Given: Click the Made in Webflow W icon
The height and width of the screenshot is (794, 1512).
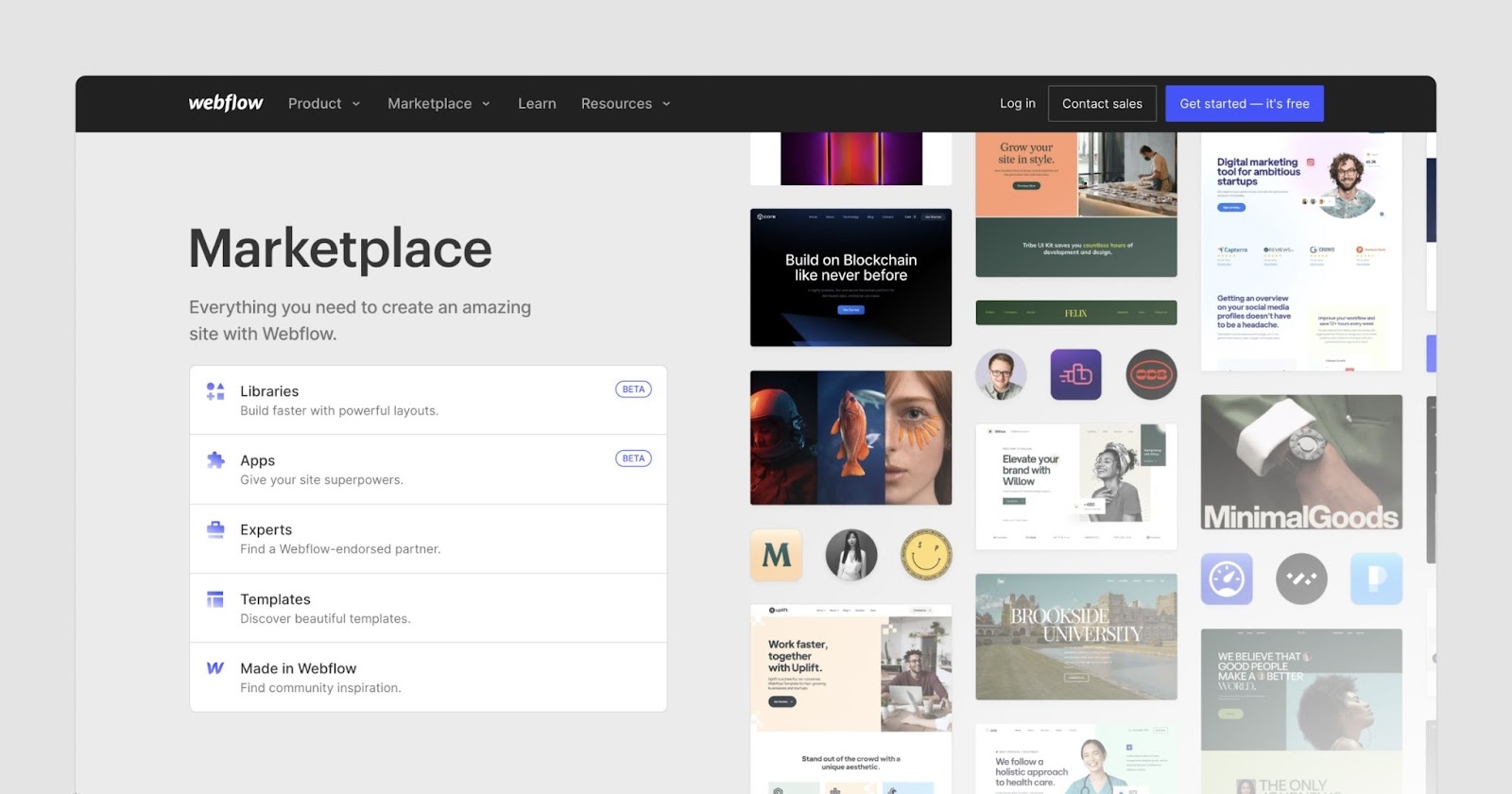Looking at the screenshot, I should pos(215,668).
